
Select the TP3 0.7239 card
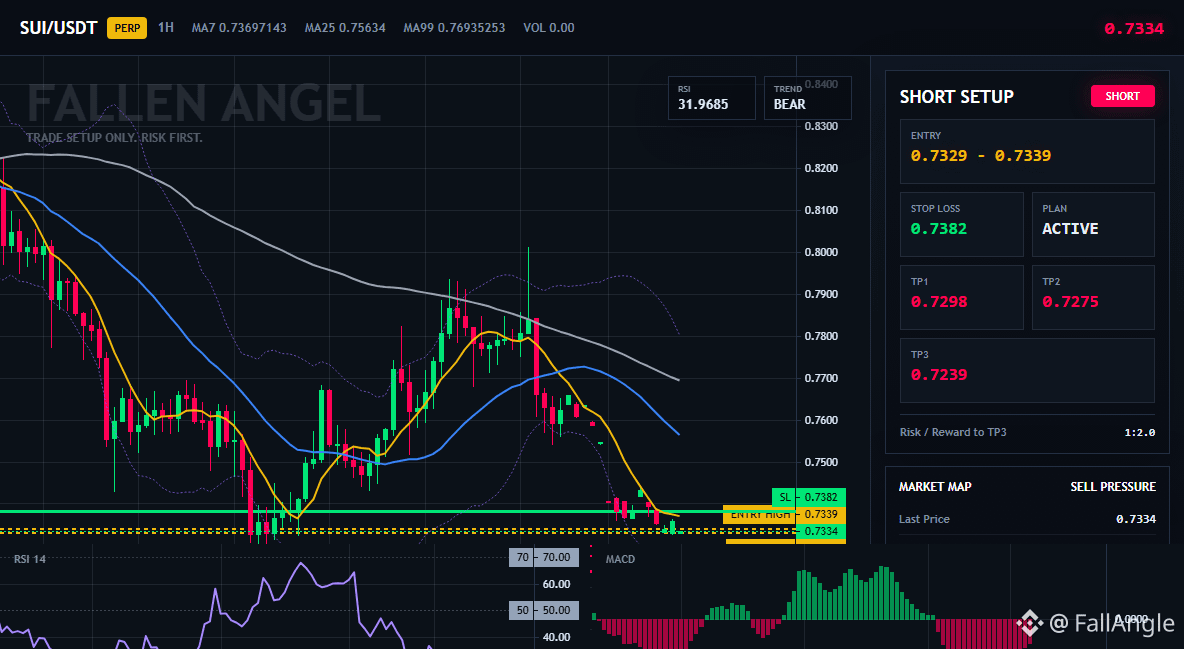tap(1027, 370)
